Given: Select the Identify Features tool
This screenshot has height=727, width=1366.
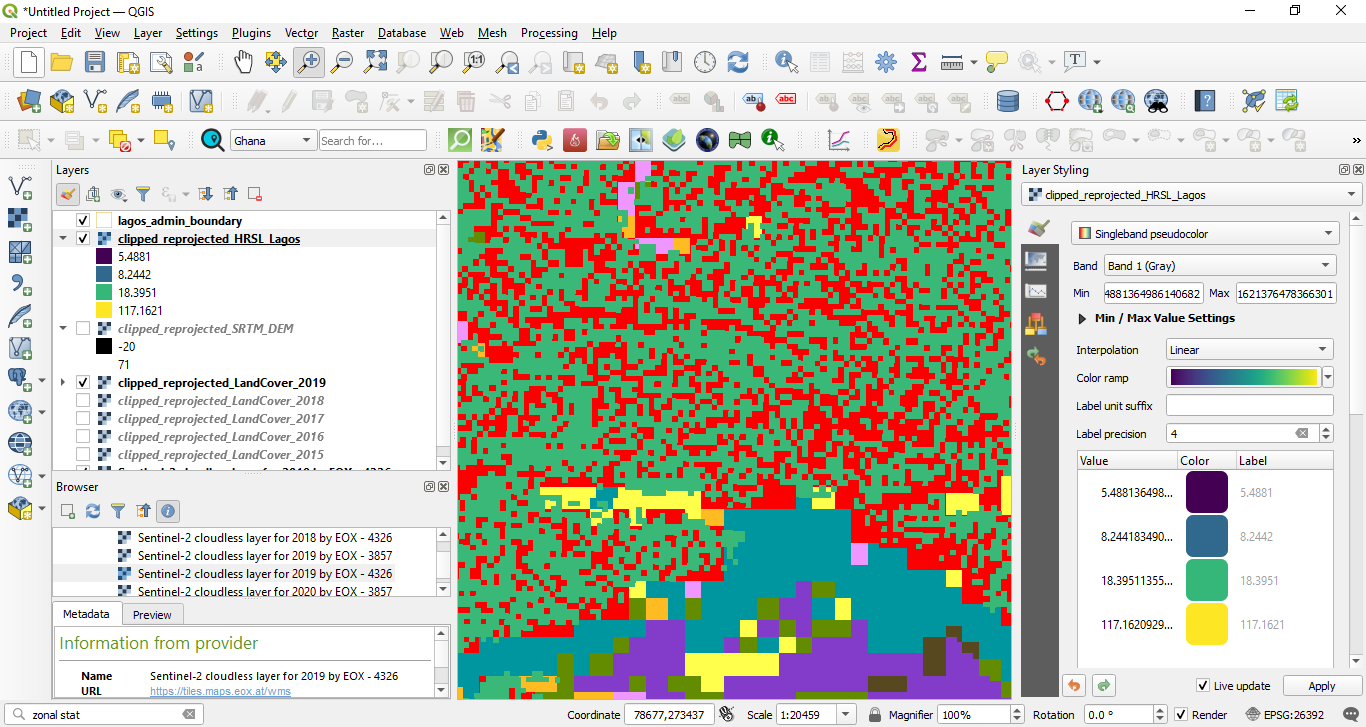Looking at the screenshot, I should 787,62.
